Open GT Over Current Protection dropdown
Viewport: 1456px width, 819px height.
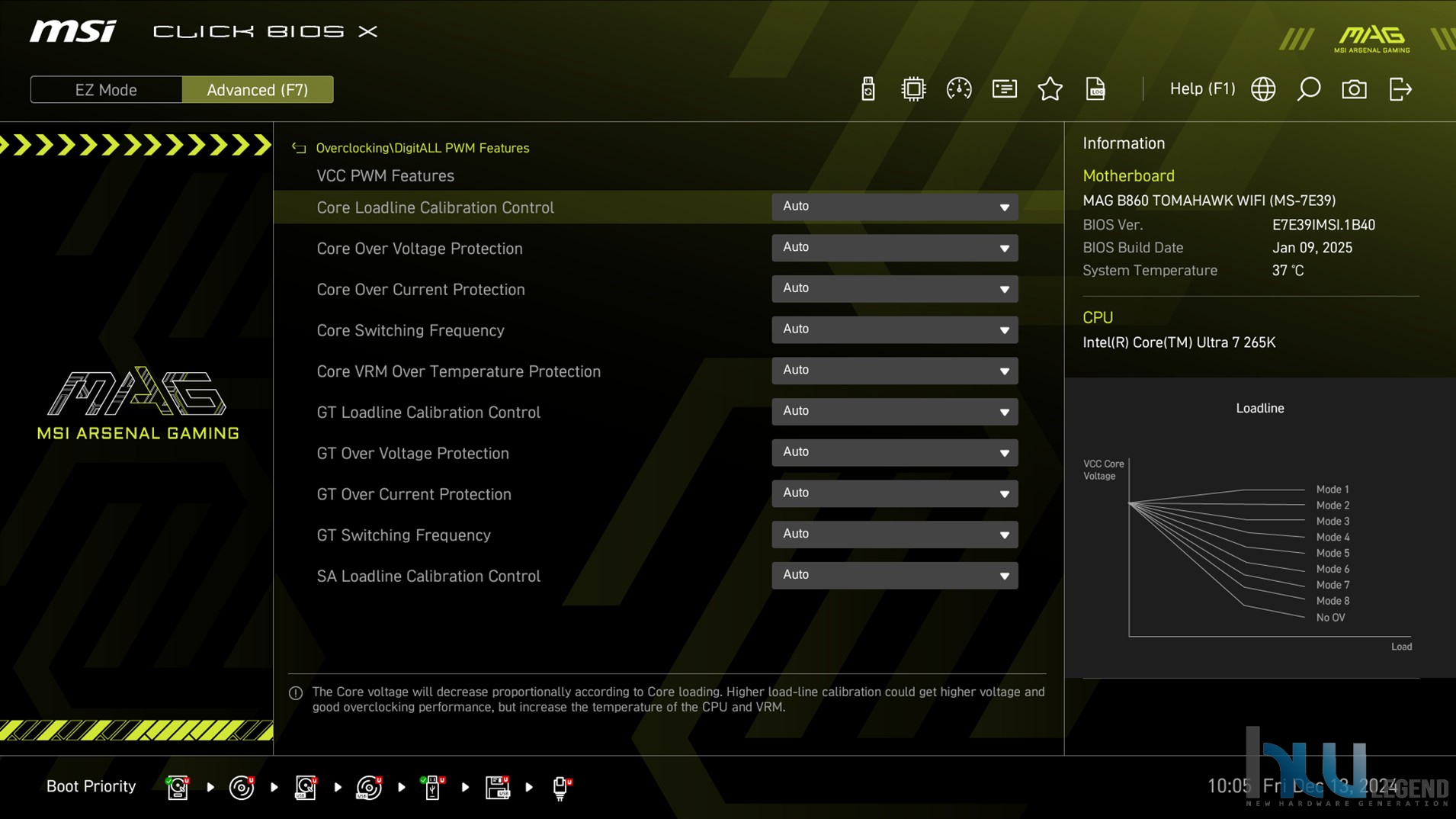click(895, 493)
